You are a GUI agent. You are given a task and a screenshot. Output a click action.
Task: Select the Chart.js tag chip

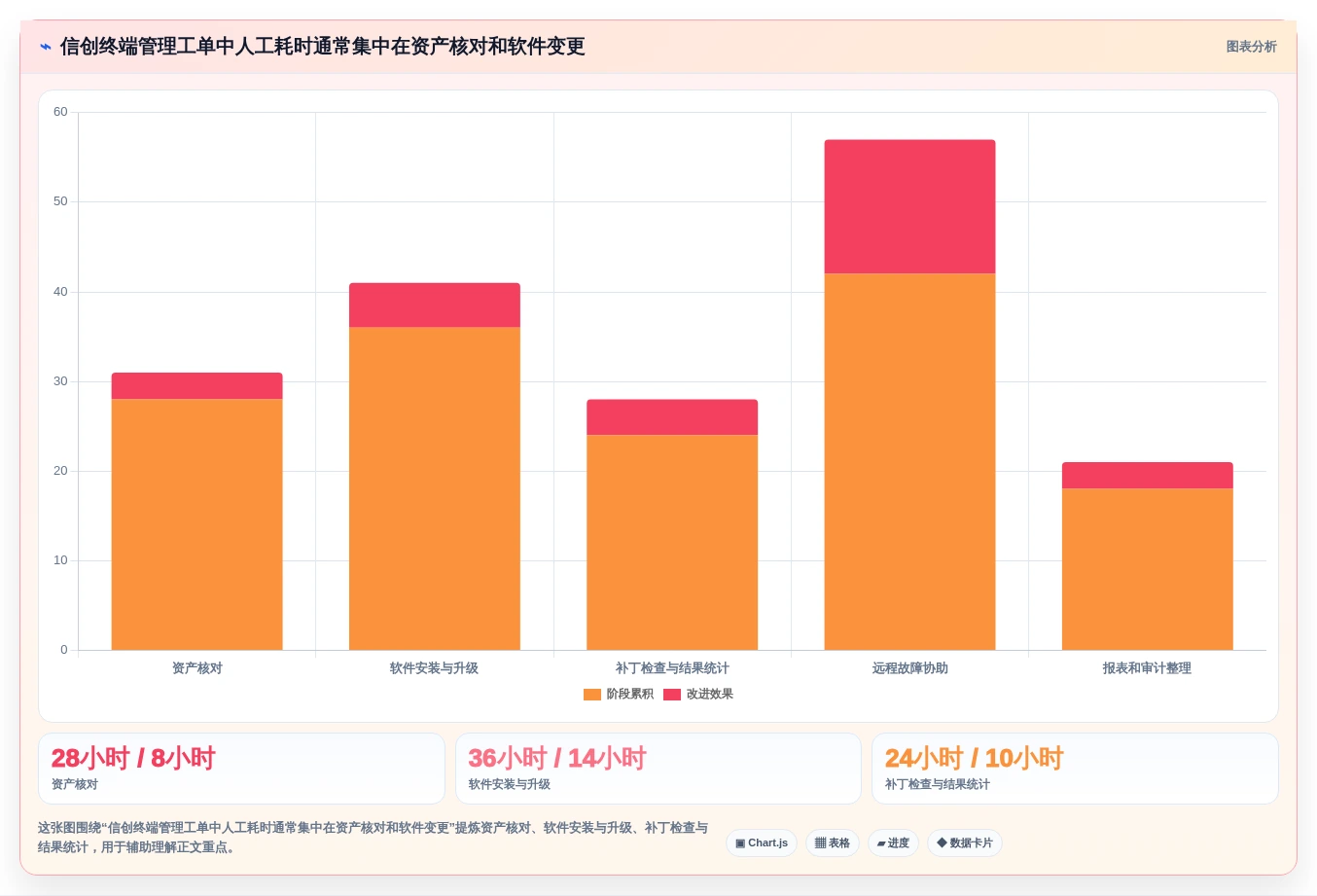tap(762, 842)
